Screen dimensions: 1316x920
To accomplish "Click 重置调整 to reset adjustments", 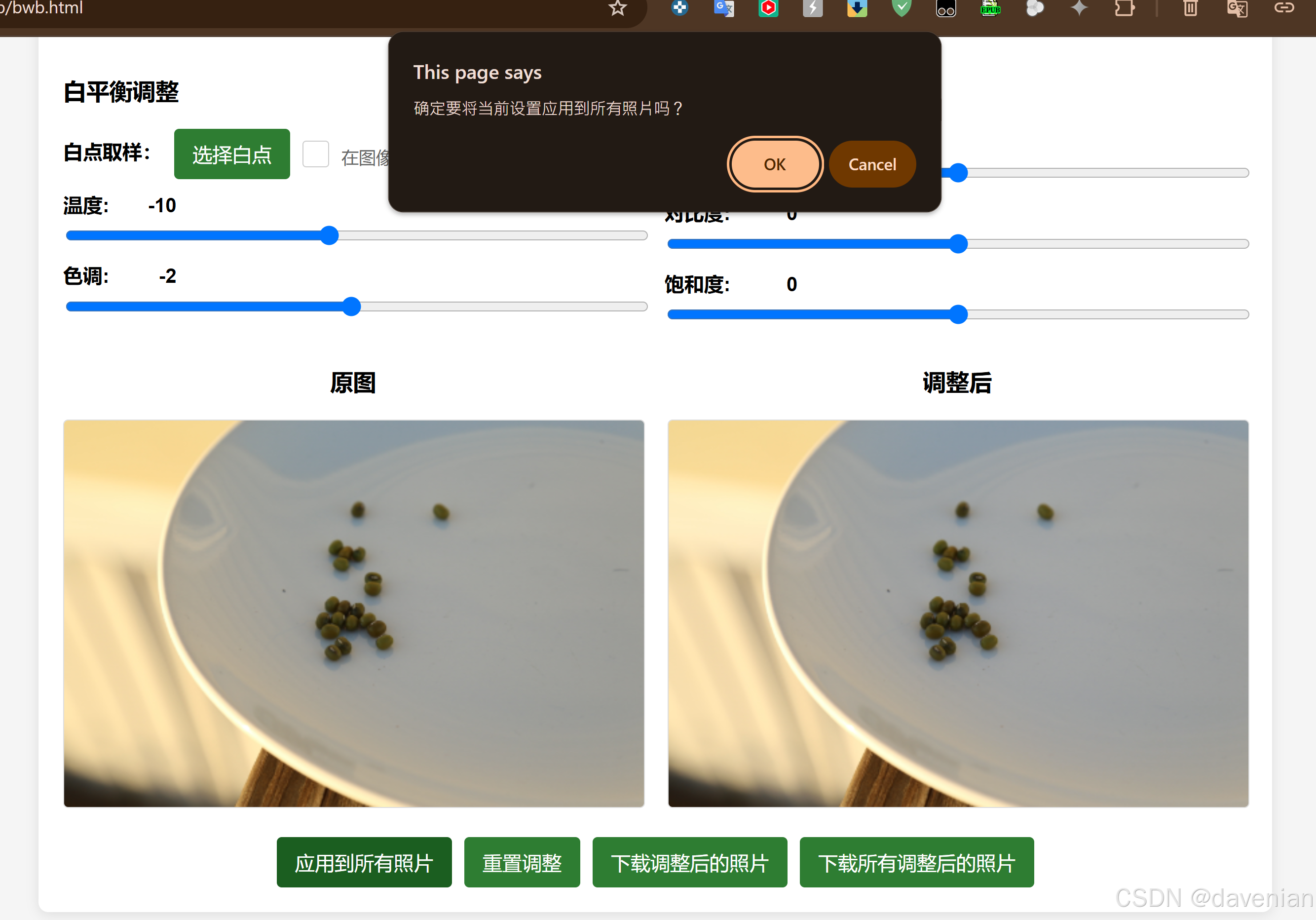I will click(522, 863).
